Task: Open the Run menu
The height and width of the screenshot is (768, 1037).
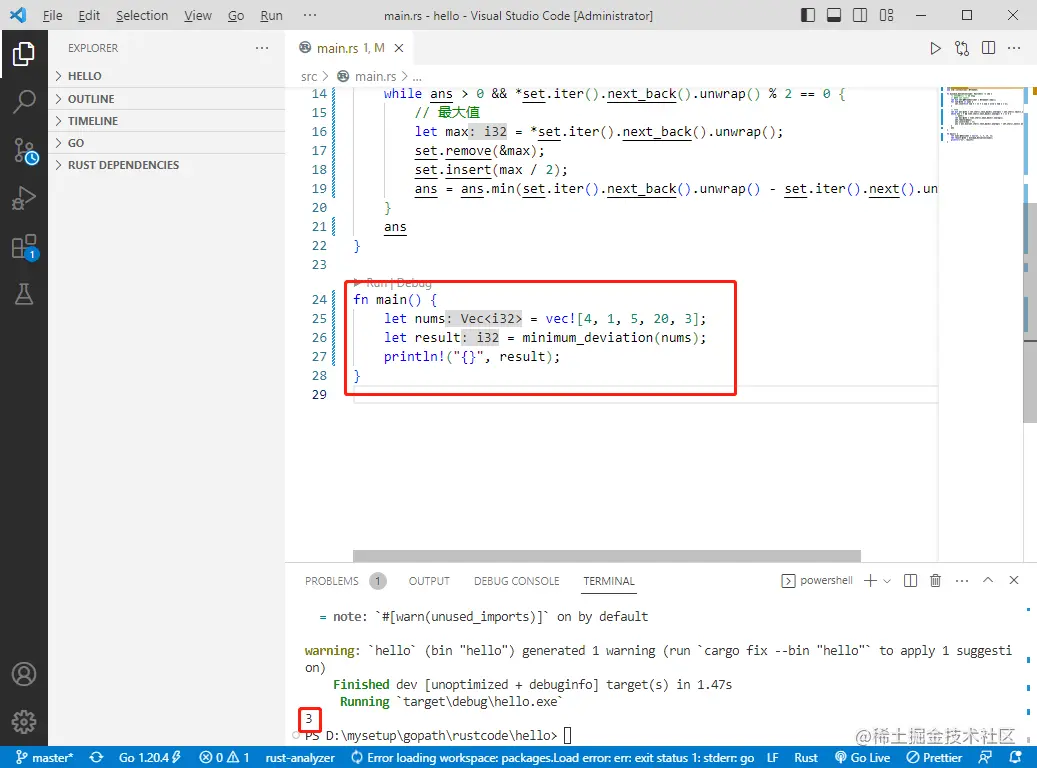Action: pyautogui.click(x=271, y=15)
